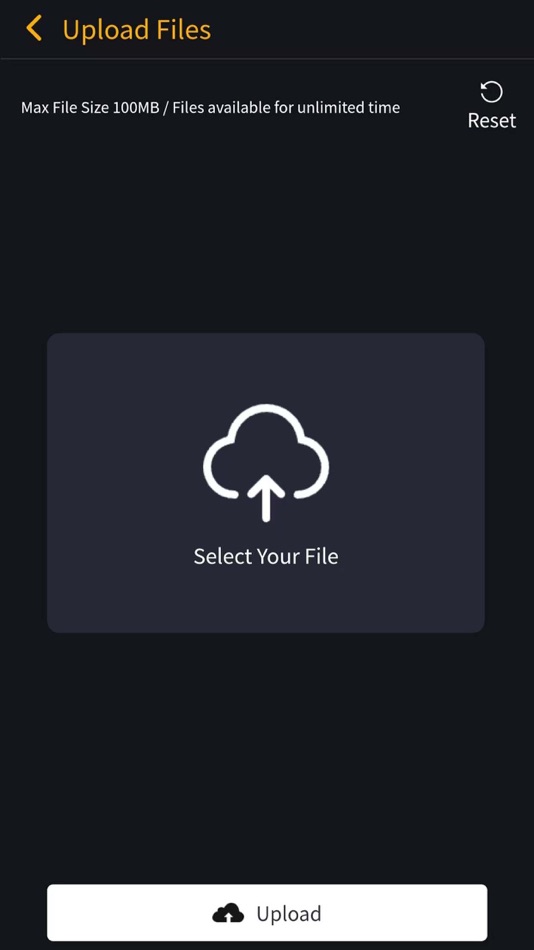Click the Max File Size 100MB info text
This screenshot has width=534, height=950.
point(90,108)
